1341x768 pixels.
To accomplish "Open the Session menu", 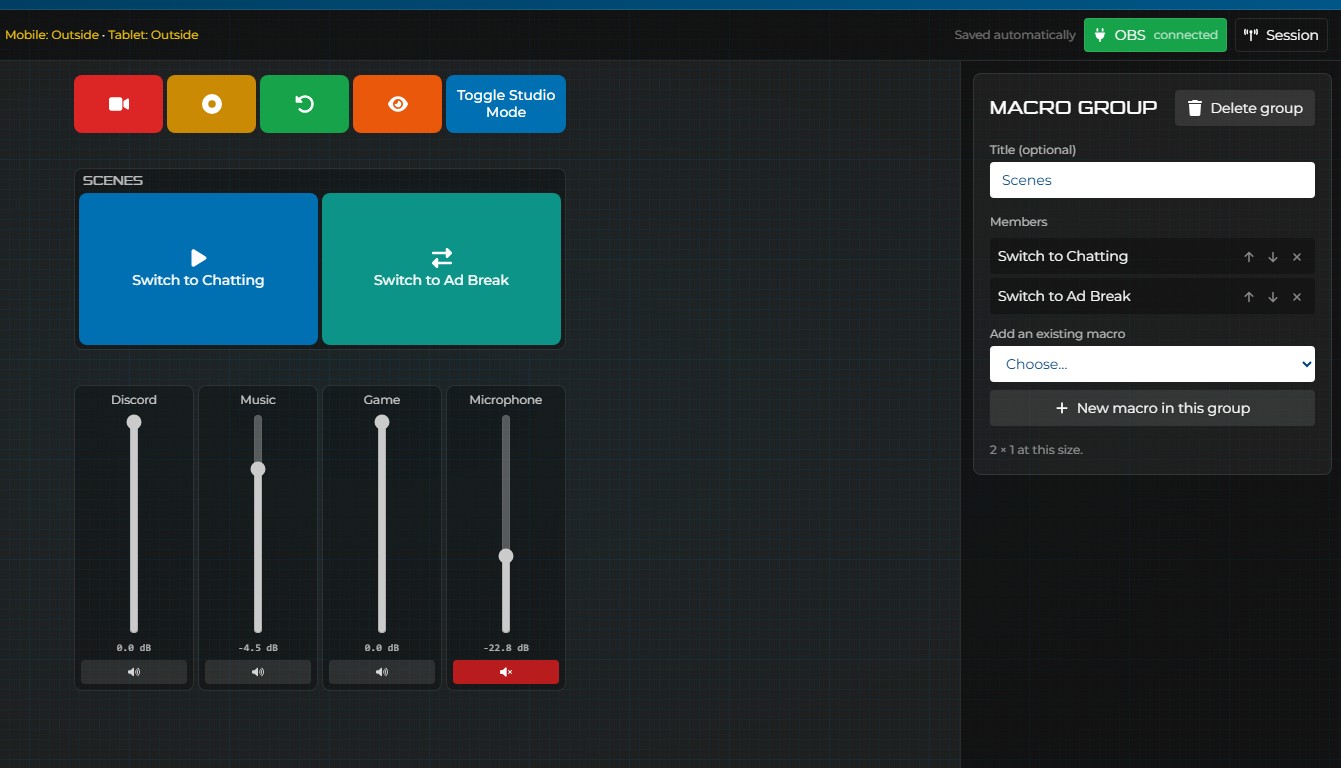I will click(1281, 35).
